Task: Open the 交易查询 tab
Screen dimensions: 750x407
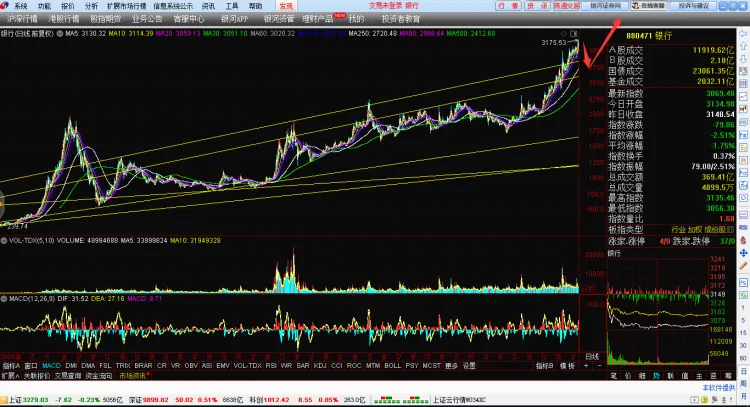Action: click(67, 376)
